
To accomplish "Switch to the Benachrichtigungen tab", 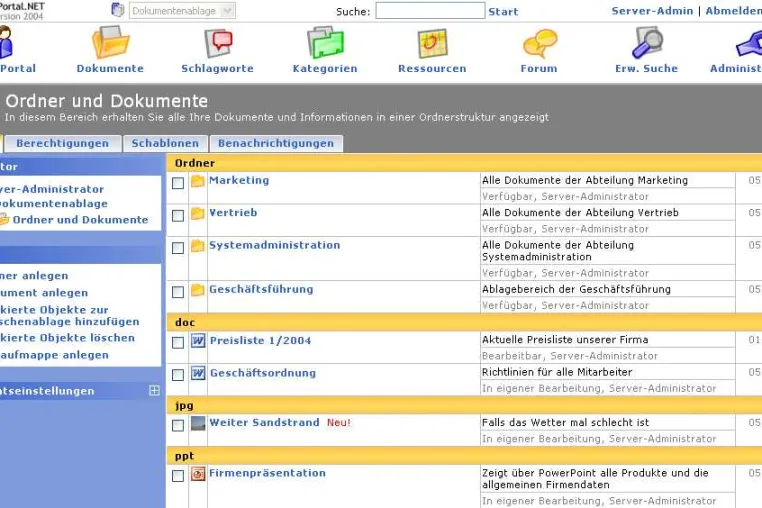I will pos(276,143).
